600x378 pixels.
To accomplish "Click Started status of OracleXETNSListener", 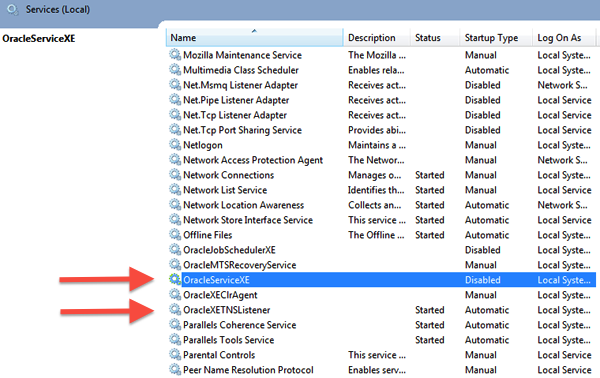I will tap(430, 310).
